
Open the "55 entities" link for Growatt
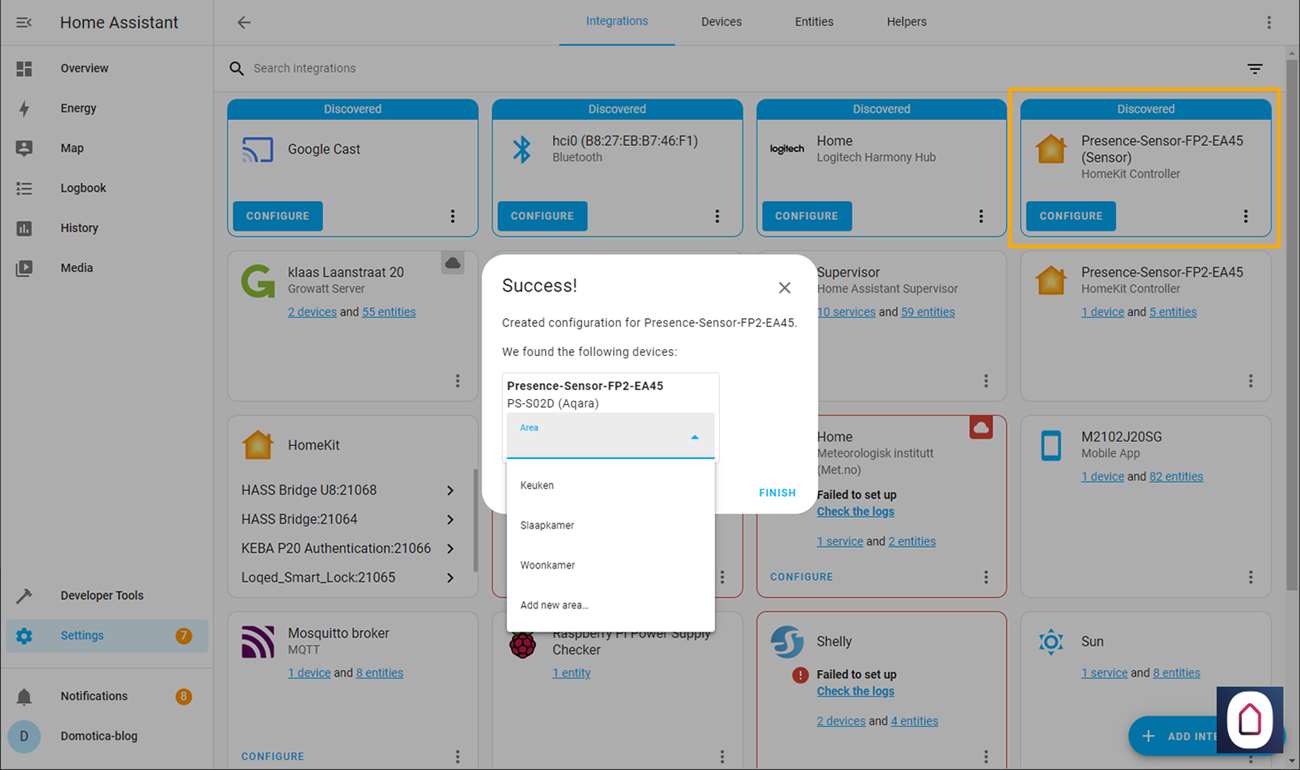pyautogui.click(x=389, y=312)
